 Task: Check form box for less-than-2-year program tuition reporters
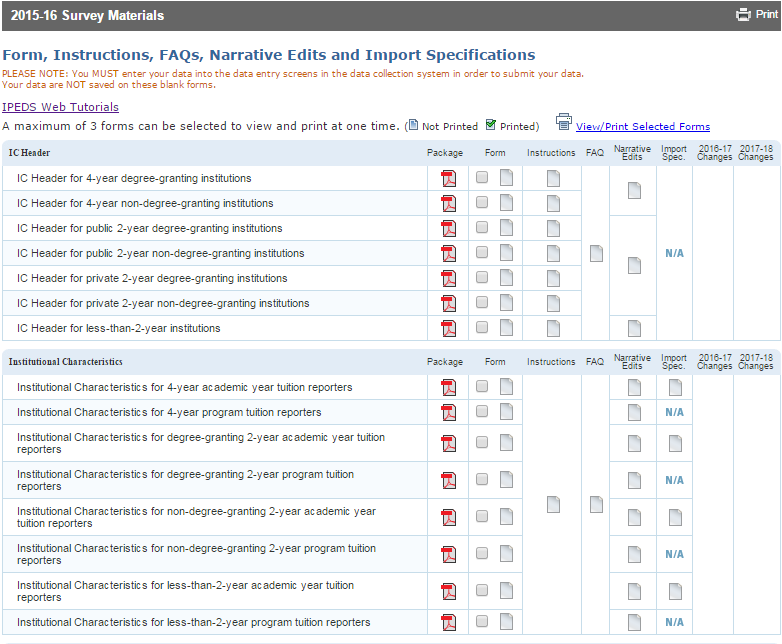pos(482,623)
